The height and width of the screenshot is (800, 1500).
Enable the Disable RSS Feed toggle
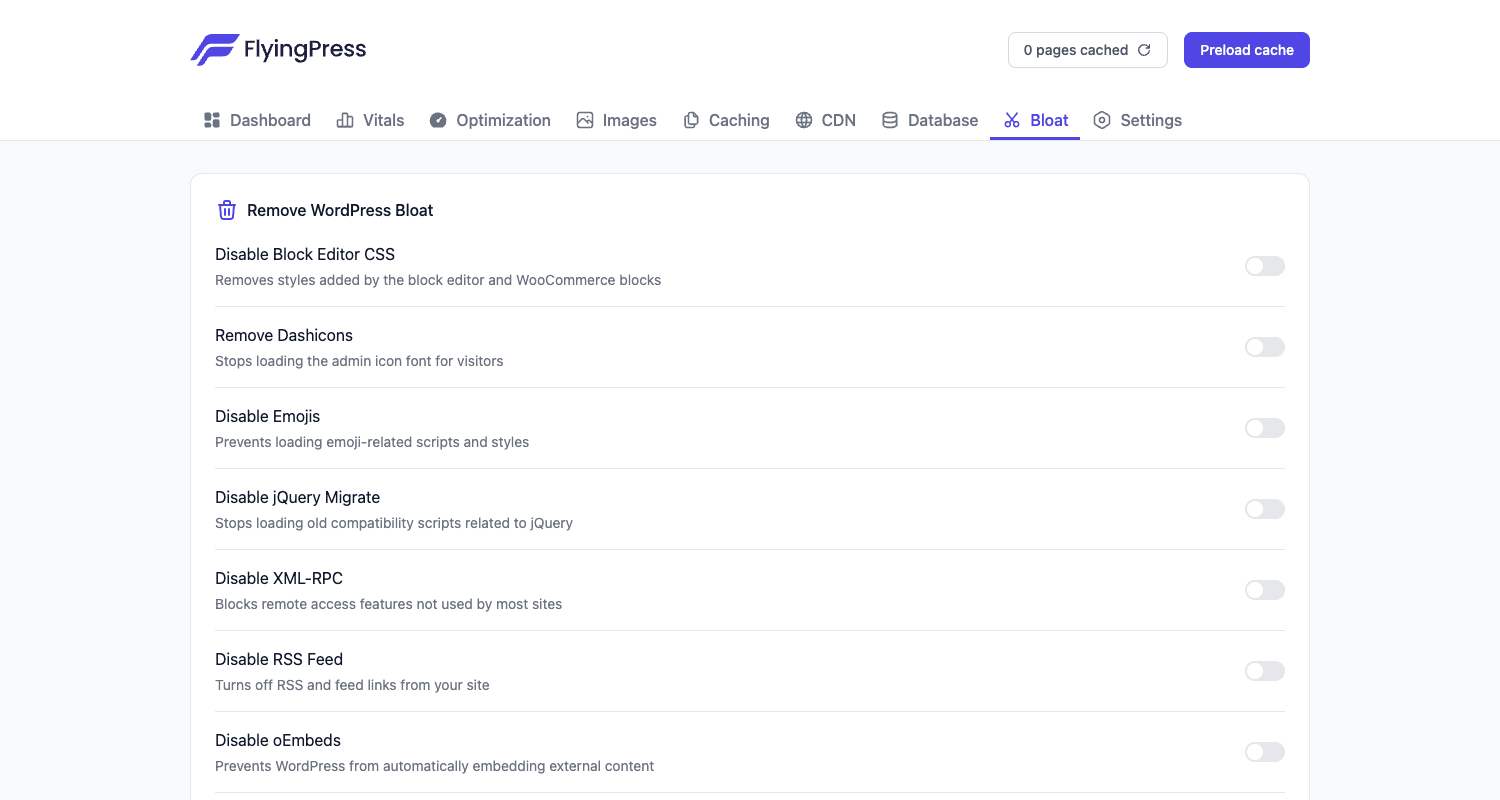[x=1264, y=671]
